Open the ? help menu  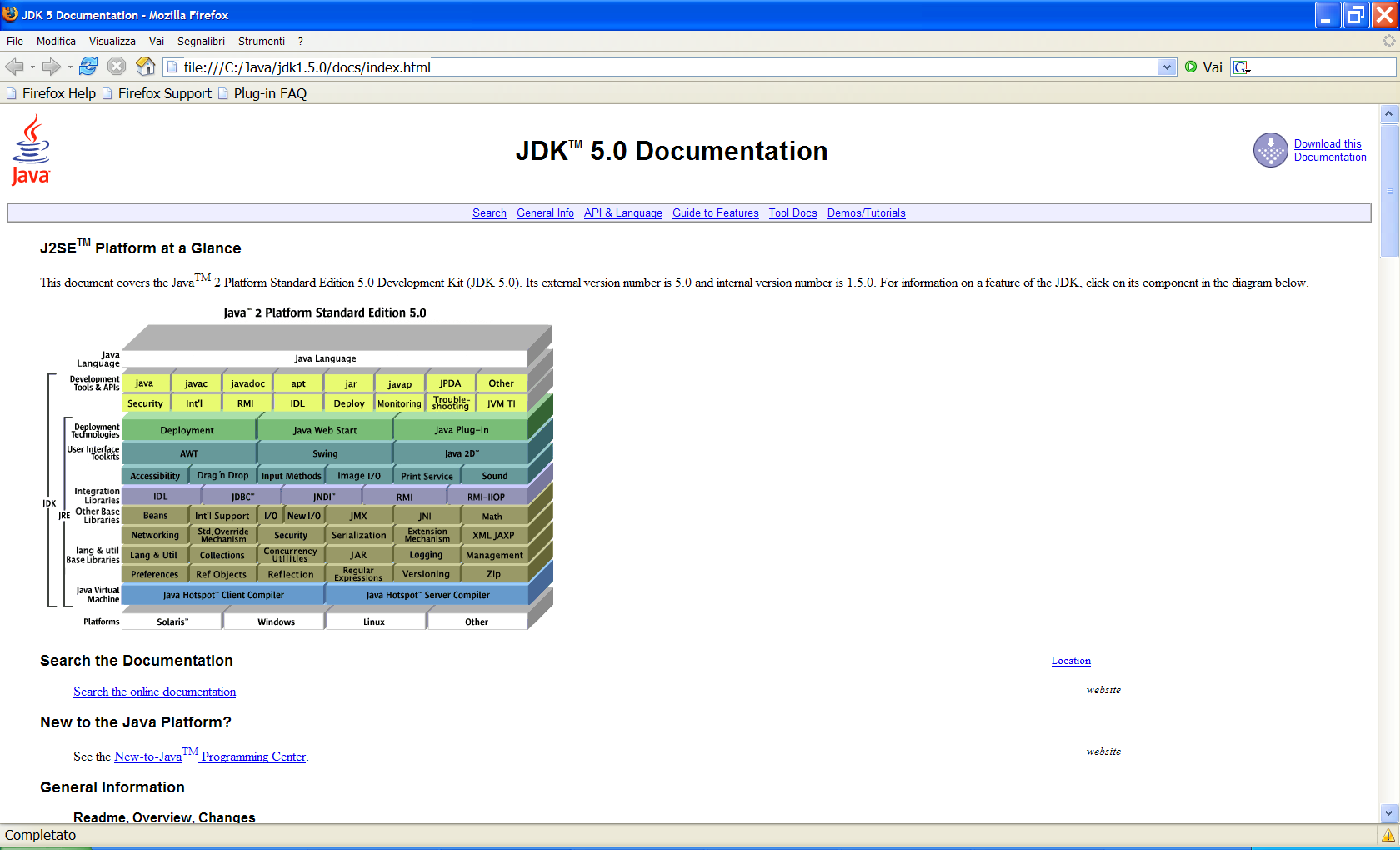pyautogui.click(x=301, y=41)
